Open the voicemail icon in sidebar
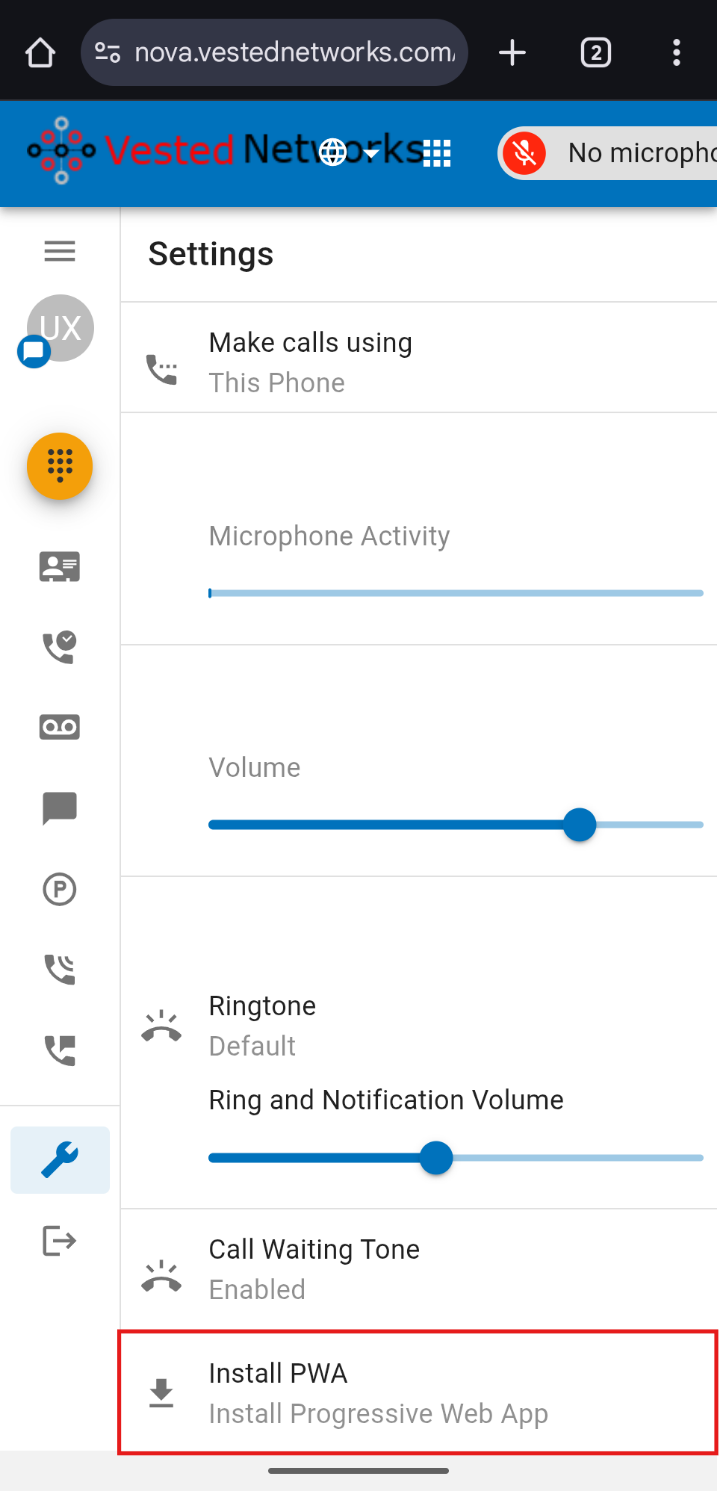This screenshot has height=1491, width=719. [x=60, y=727]
